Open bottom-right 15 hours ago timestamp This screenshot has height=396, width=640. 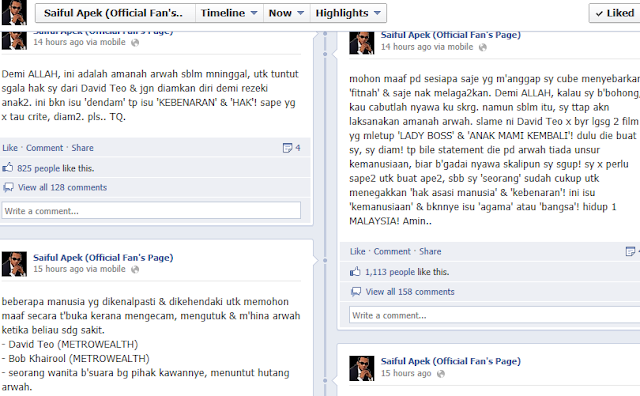pyautogui.click(x=406, y=373)
